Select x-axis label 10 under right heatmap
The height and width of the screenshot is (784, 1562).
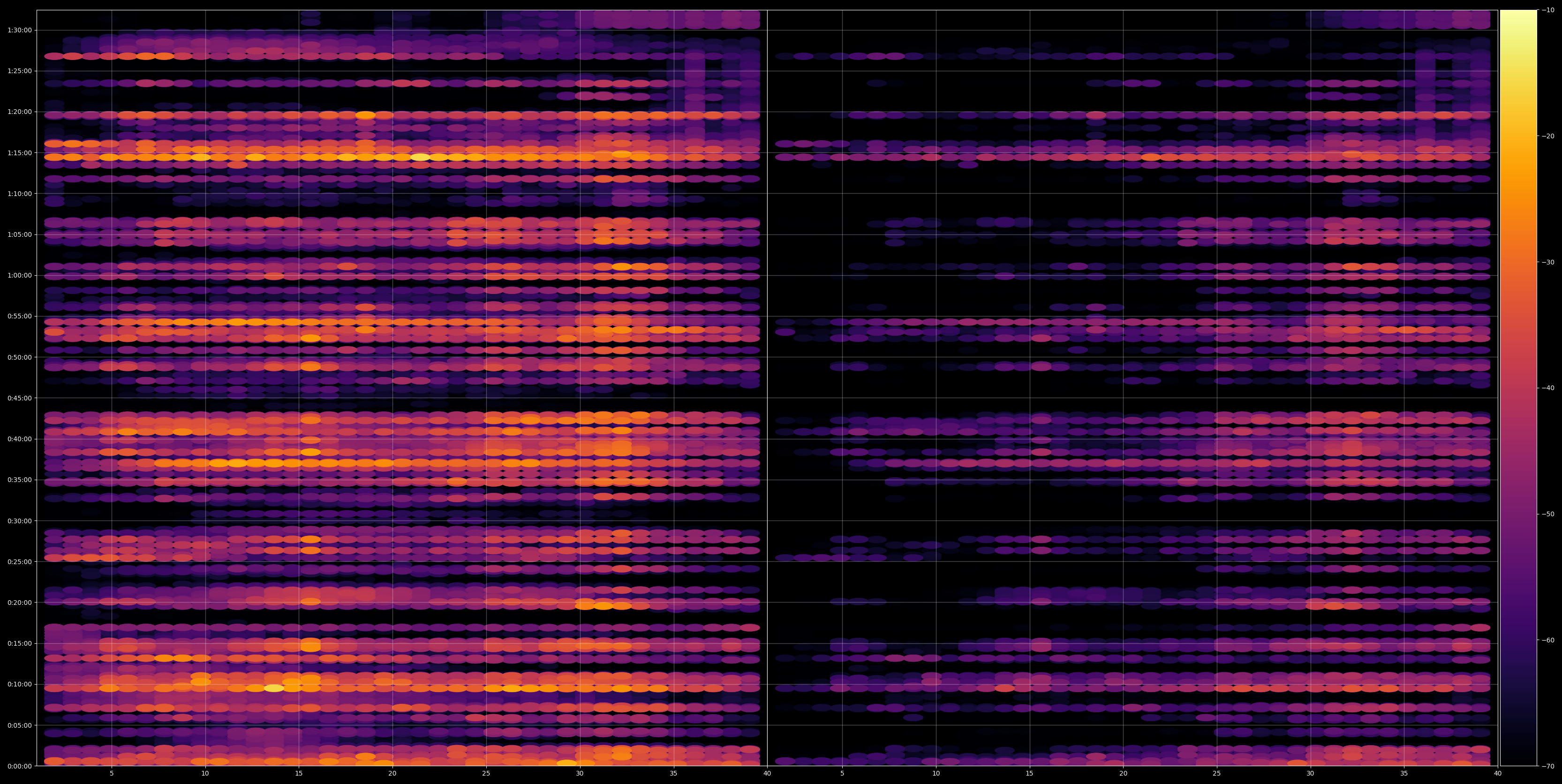936,773
